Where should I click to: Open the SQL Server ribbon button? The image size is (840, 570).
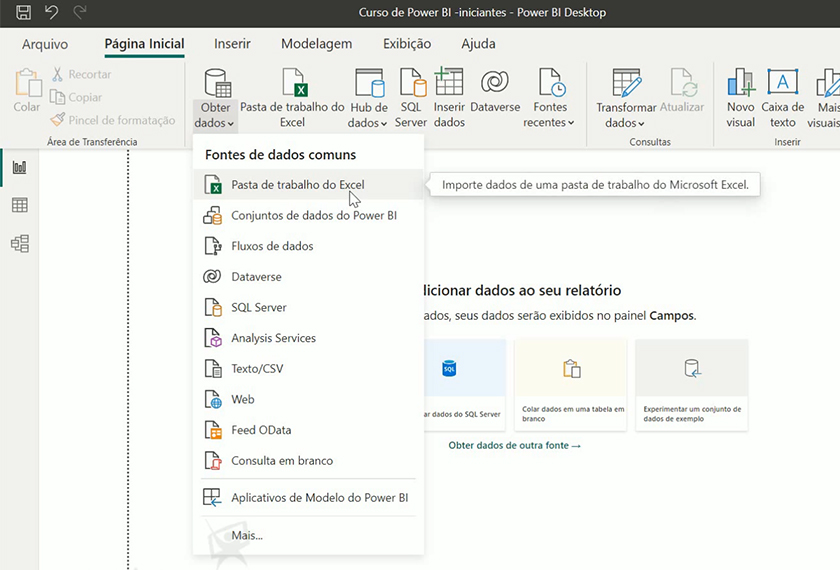[x=411, y=98]
